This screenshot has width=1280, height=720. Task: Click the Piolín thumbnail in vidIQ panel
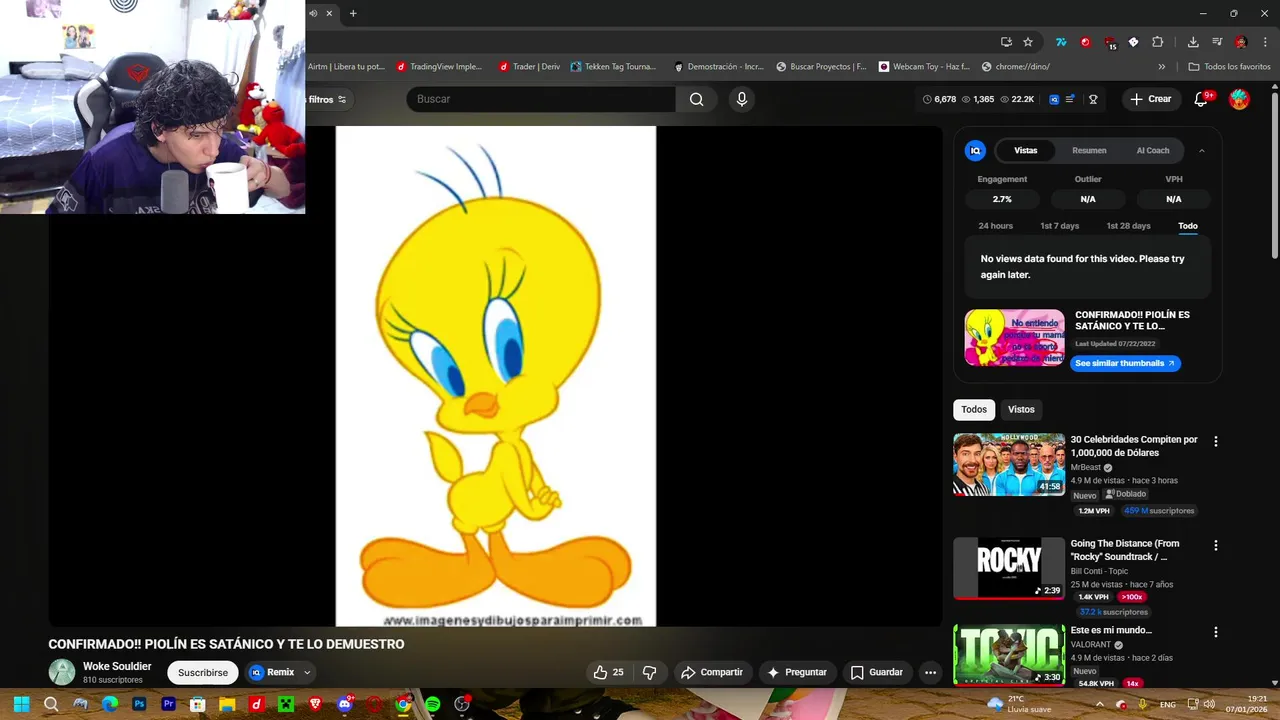click(x=1015, y=337)
